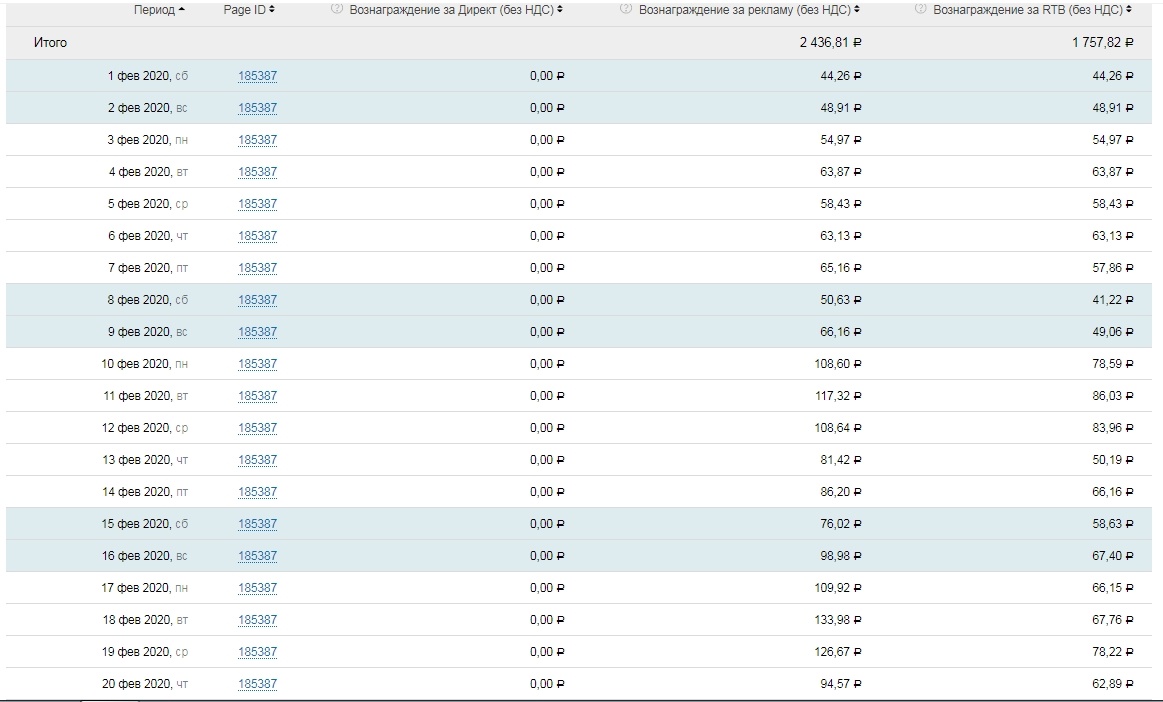Screen dimensions: 1163x702
Task: Click date cell 14 фев 2020, пт
Action: pyautogui.click(x=145, y=491)
